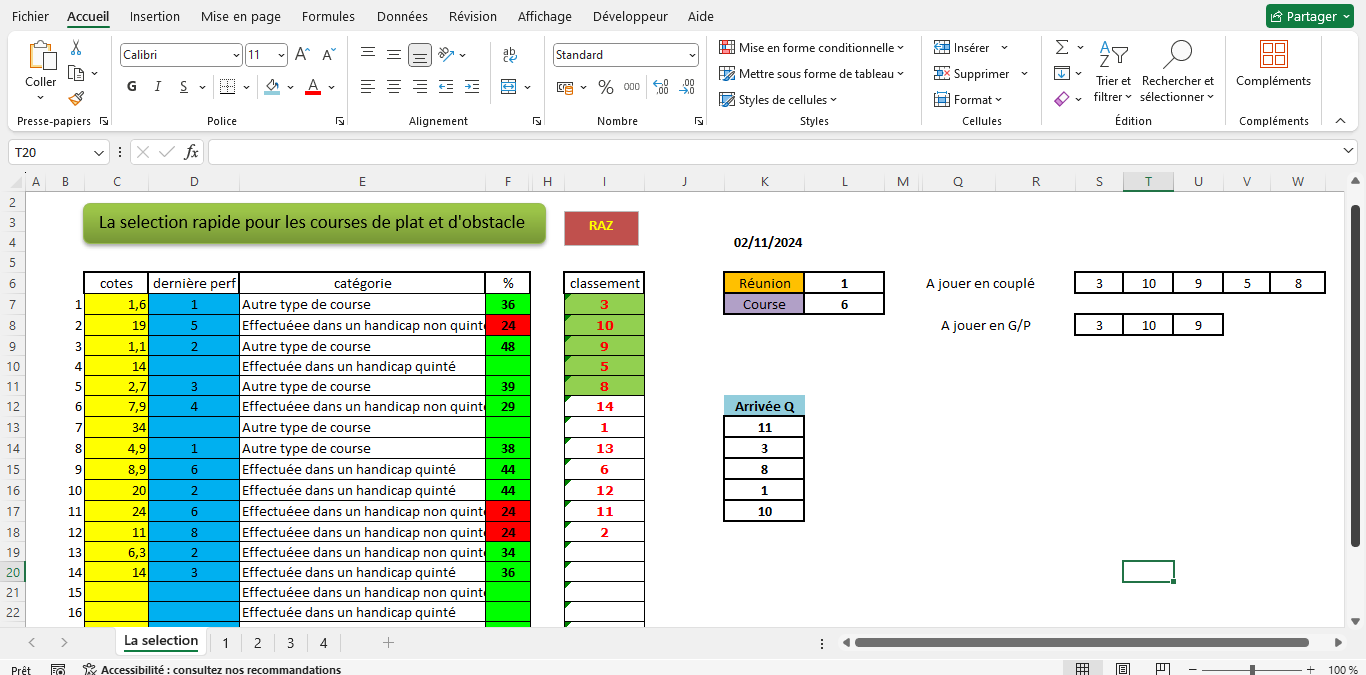Click the Format Painter brush icon

click(x=76, y=98)
